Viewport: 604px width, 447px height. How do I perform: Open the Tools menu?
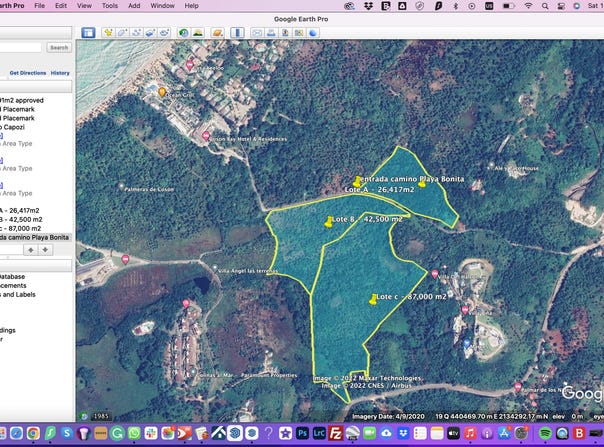[x=110, y=6]
